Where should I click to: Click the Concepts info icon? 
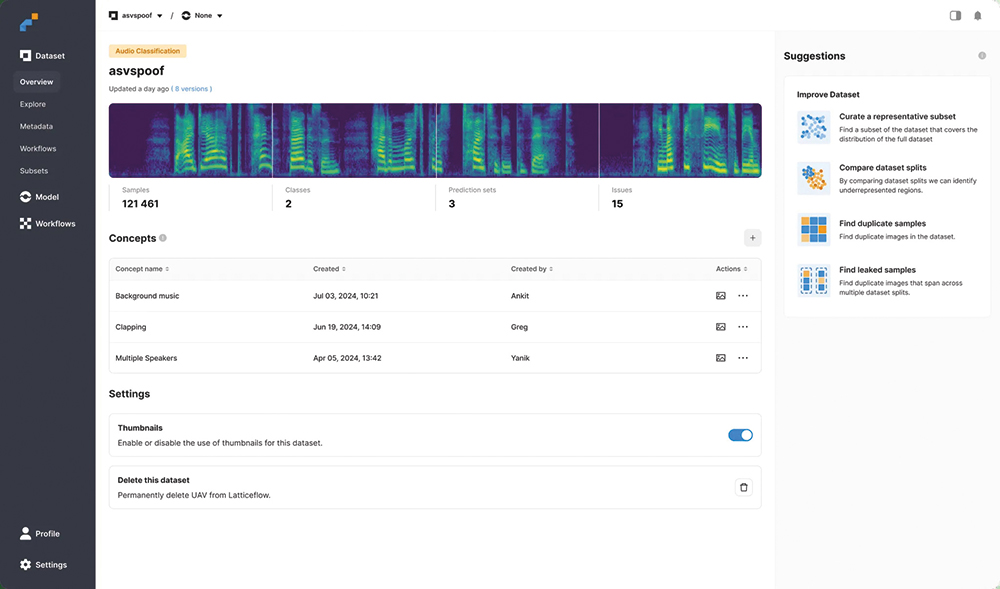163,238
